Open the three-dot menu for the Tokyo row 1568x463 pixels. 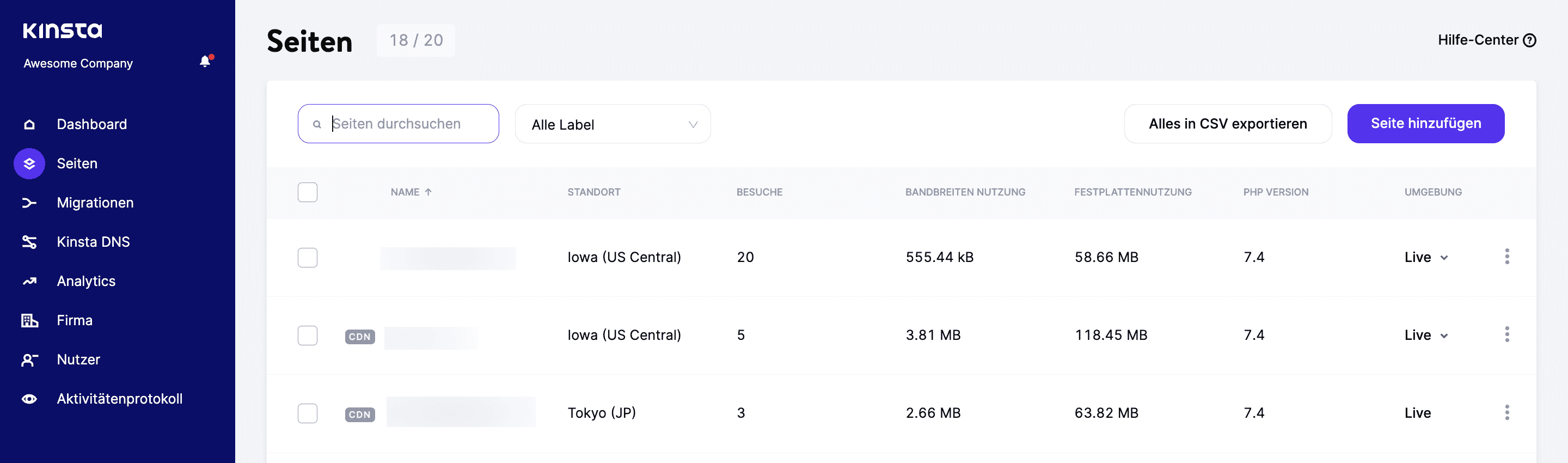[x=1507, y=412]
